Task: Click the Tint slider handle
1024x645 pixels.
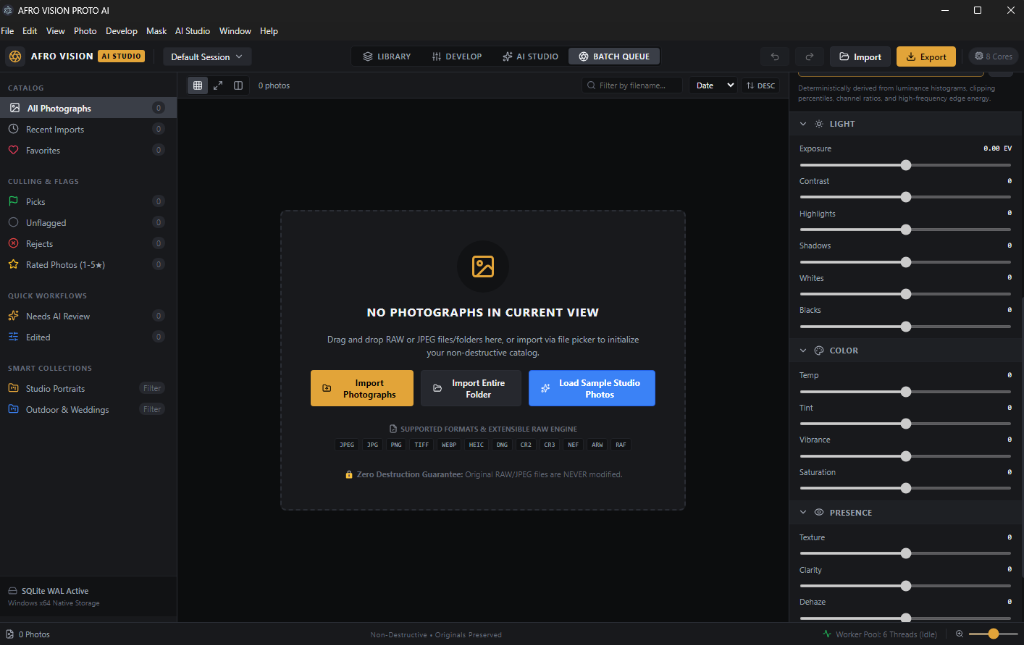Action: pyautogui.click(x=906, y=424)
